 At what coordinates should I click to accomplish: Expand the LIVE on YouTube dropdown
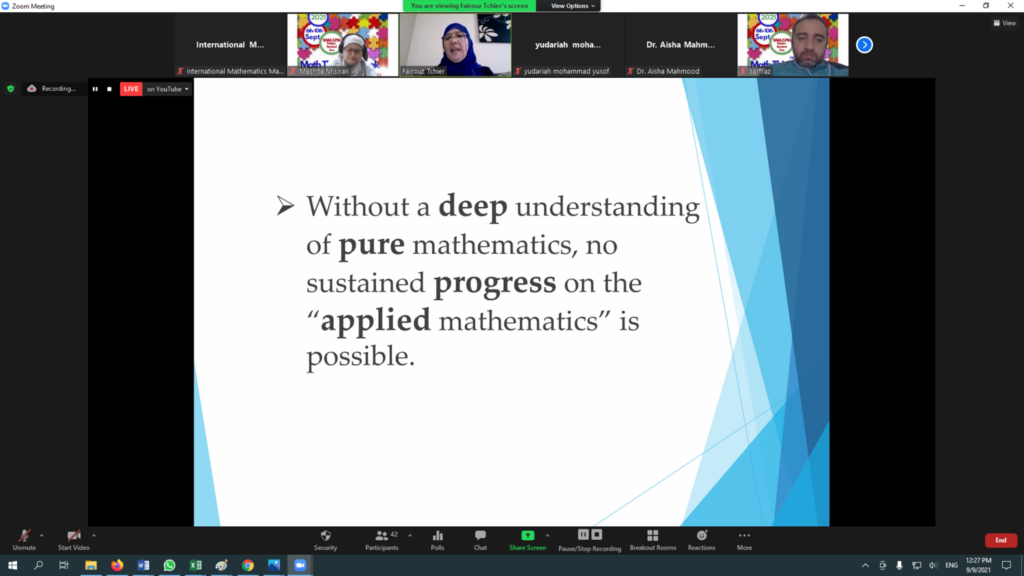click(168, 89)
